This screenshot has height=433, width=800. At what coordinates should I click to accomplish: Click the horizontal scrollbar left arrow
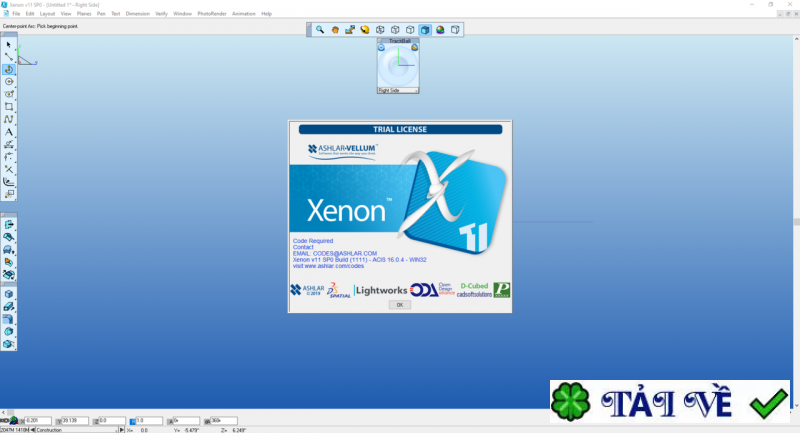click(3, 412)
